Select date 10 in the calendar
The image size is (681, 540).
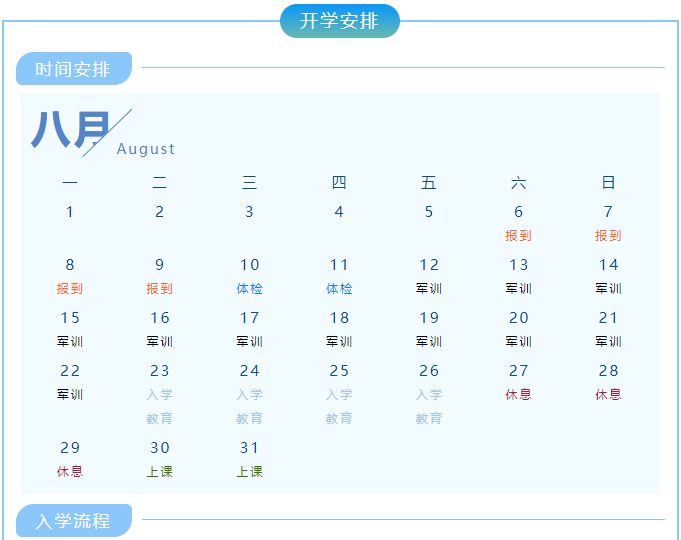coord(249,265)
